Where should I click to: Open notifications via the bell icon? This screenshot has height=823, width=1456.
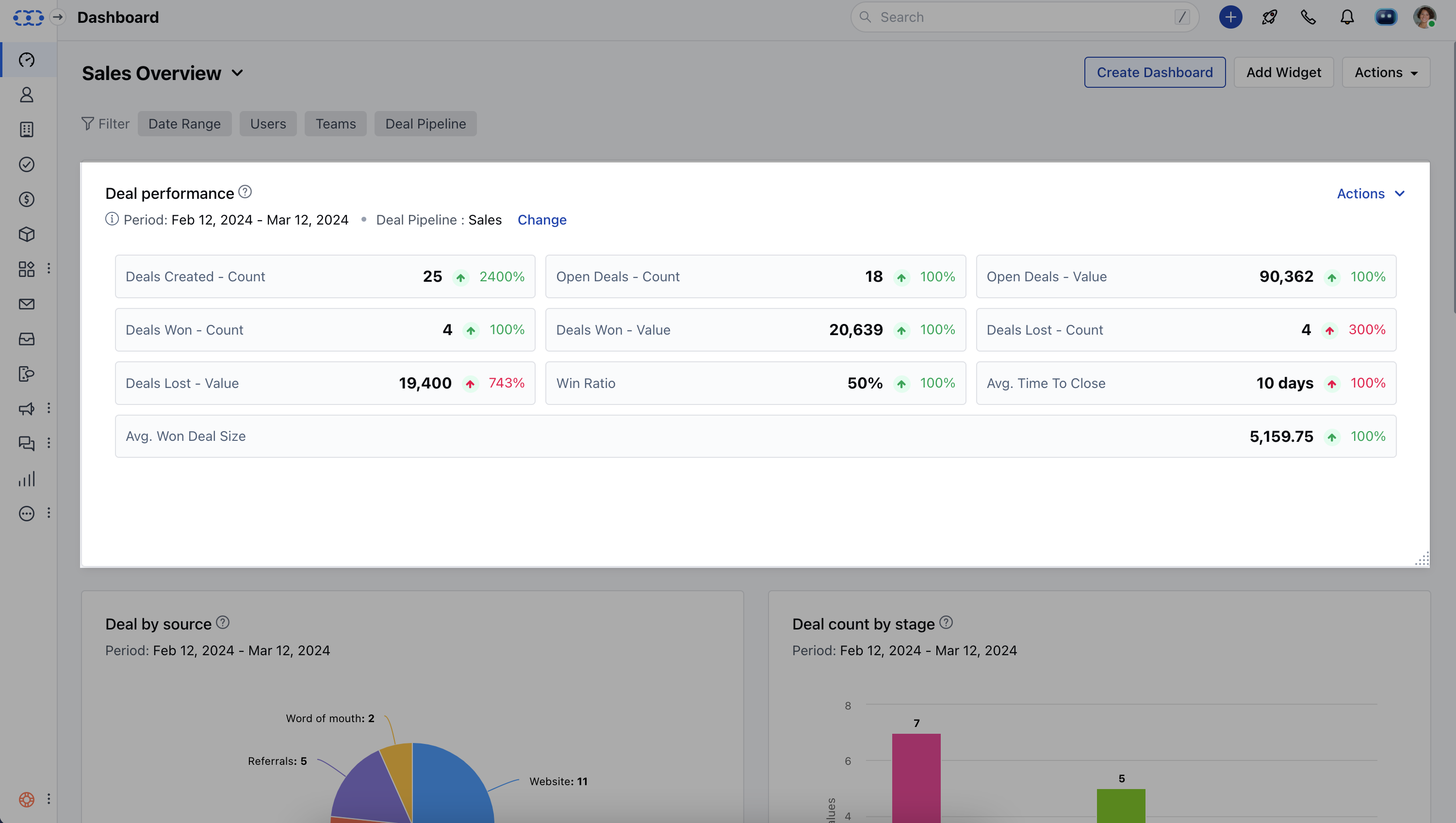click(1347, 17)
